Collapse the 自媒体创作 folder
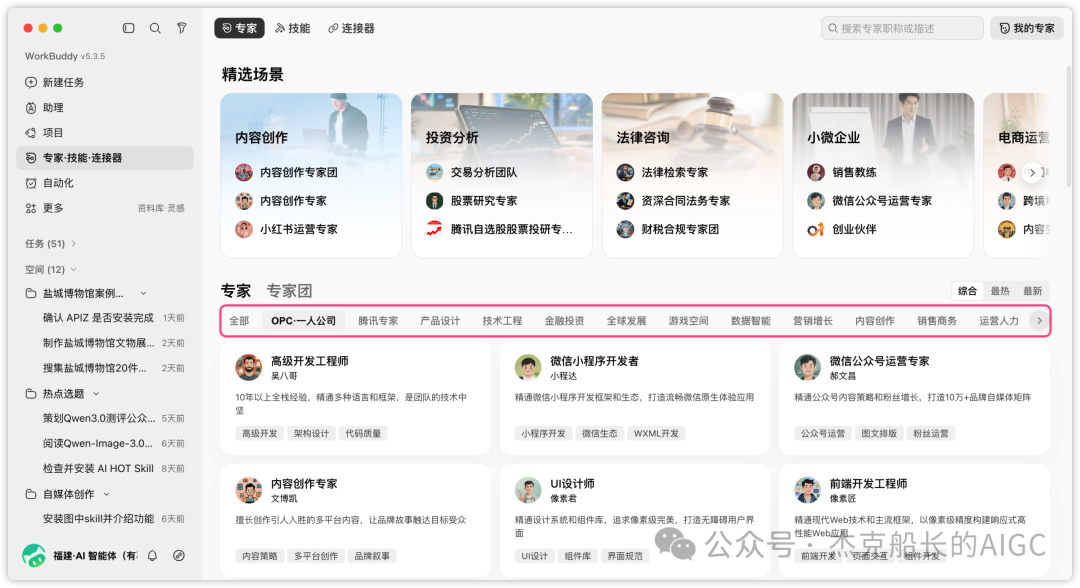This screenshot has width=1080, height=588. click(107, 494)
